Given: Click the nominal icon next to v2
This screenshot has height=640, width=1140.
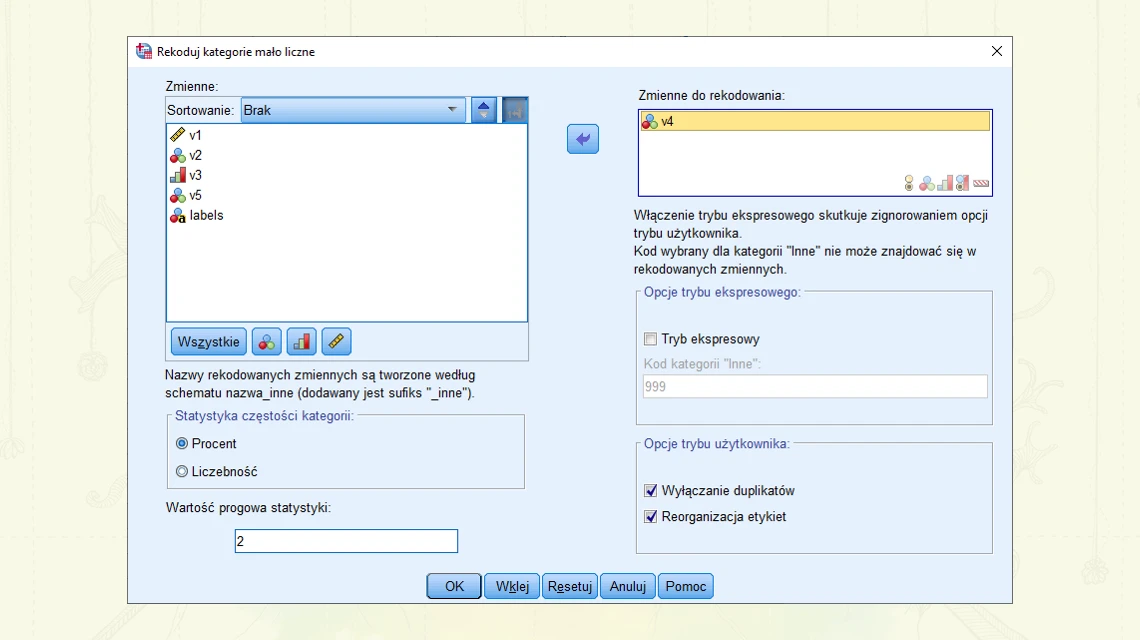Looking at the screenshot, I should pos(177,156).
